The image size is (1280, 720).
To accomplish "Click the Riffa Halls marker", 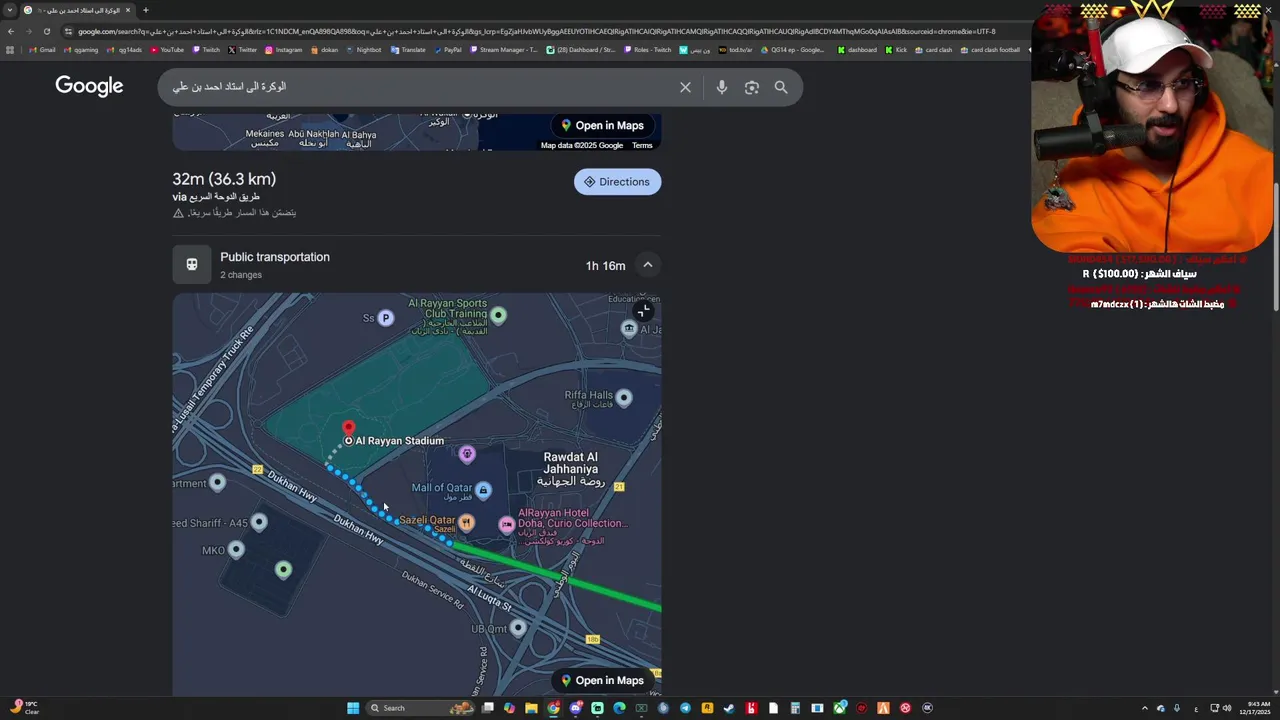I will point(624,398).
